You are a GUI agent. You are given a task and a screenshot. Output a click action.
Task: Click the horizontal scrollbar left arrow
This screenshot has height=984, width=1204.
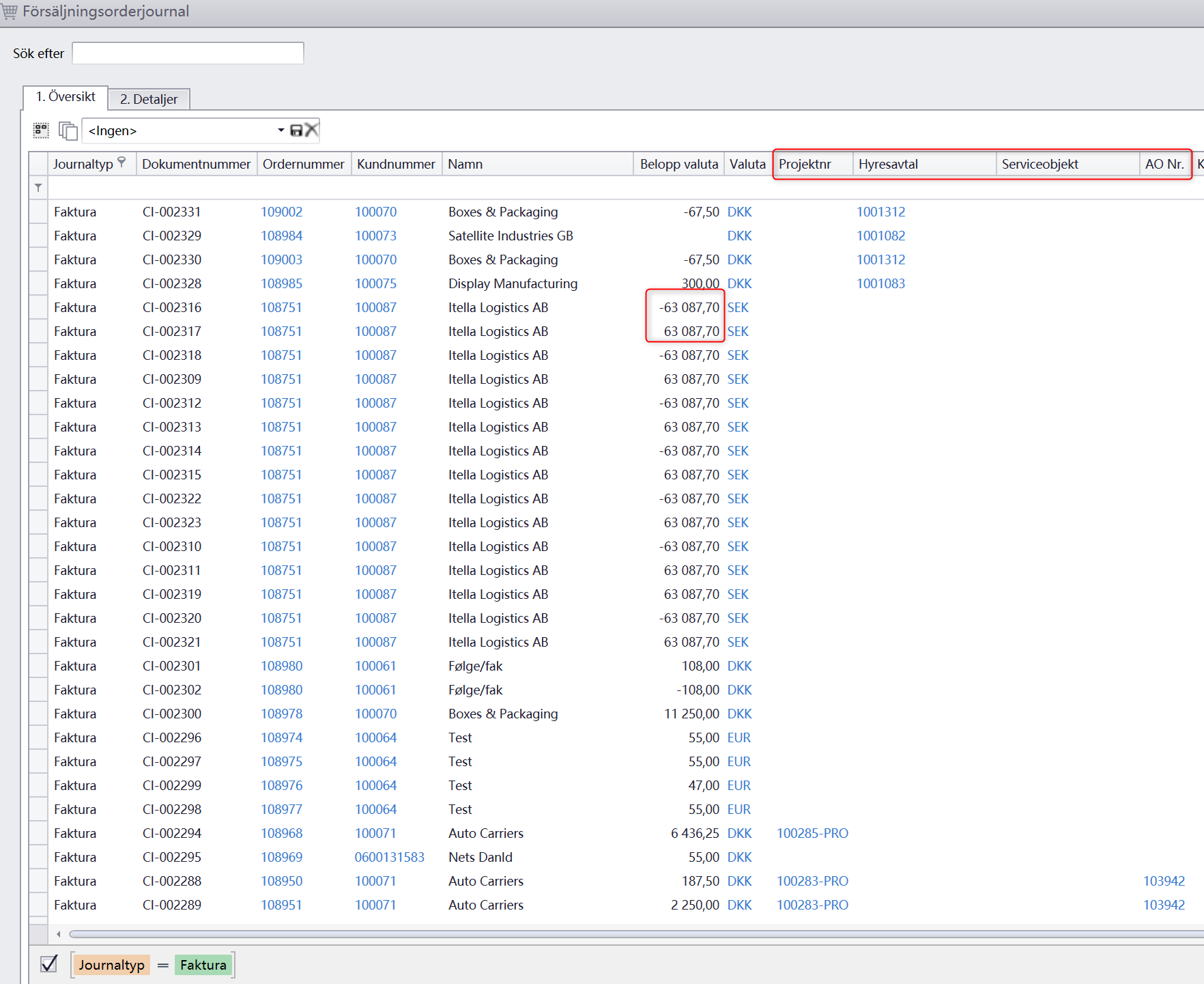(59, 934)
